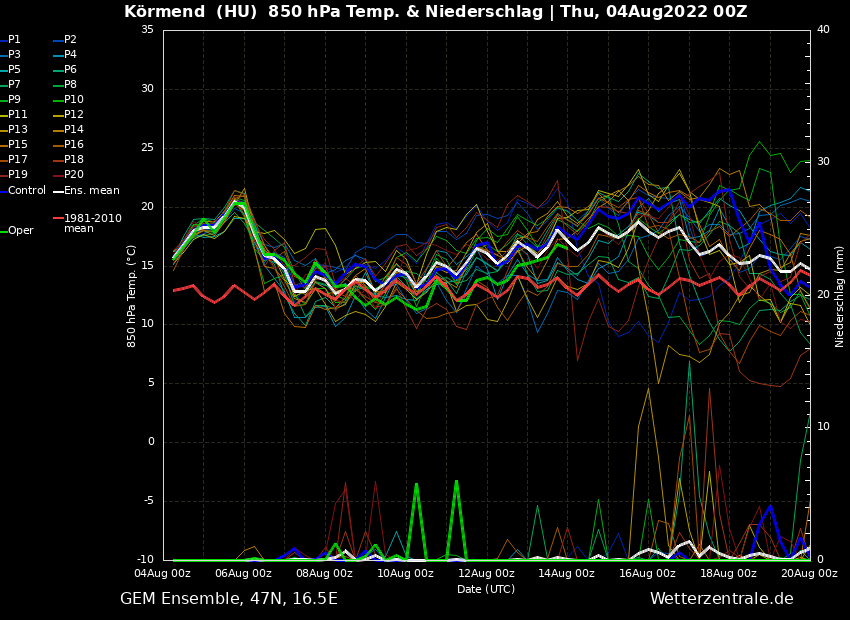Click the Niederschlag (mm) right axis label
The height and width of the screenshot is (620, 850).
(x=840, y=295)
